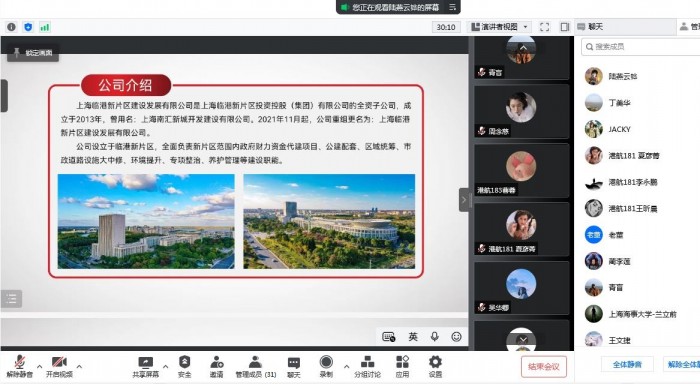Check network signal strength bars icon

coord(45,27)
